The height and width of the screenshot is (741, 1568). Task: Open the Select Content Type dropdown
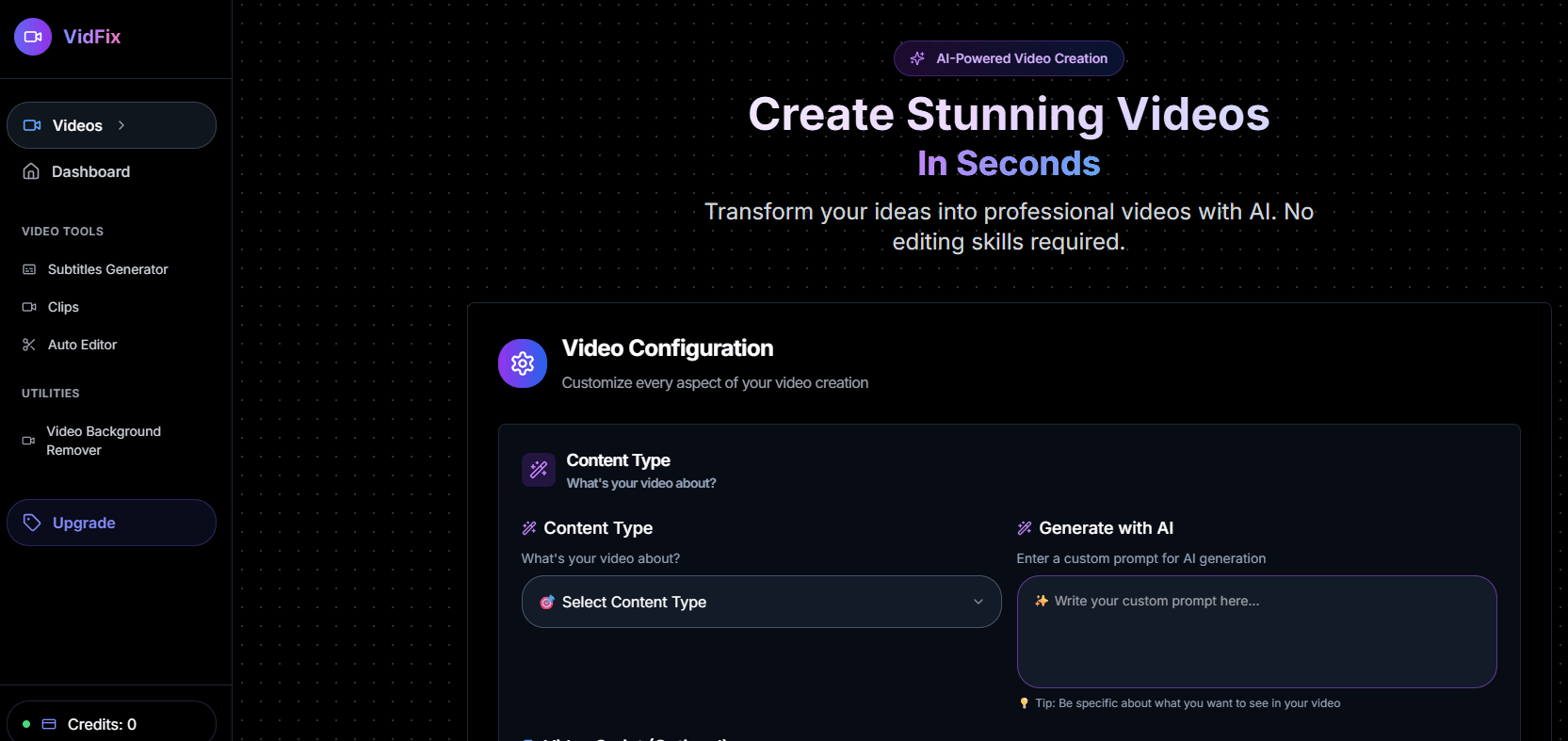pyautogui.click(x=760, y=602)
